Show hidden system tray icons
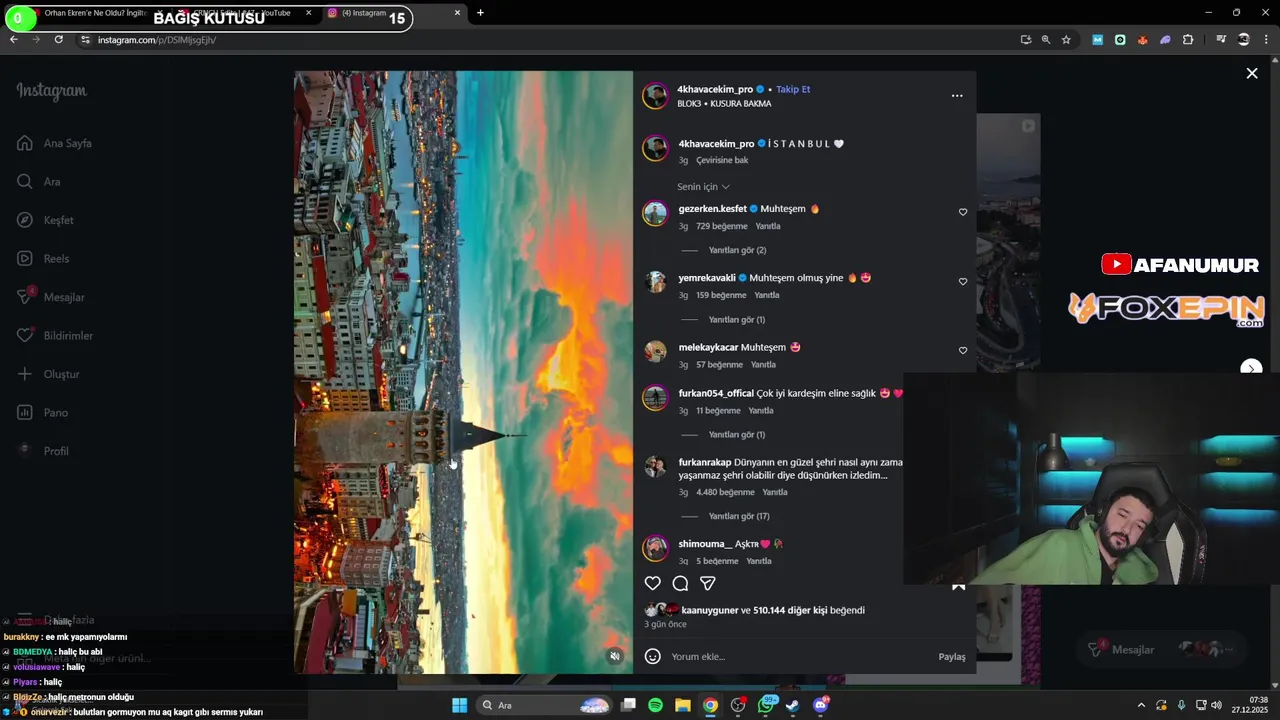1280x720 pixels. 1141,705
